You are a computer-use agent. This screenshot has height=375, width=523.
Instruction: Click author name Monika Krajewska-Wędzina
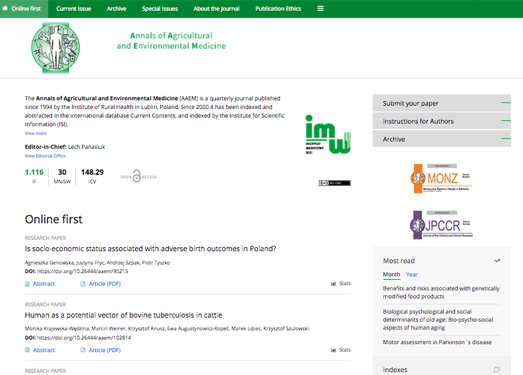(57, 329)
